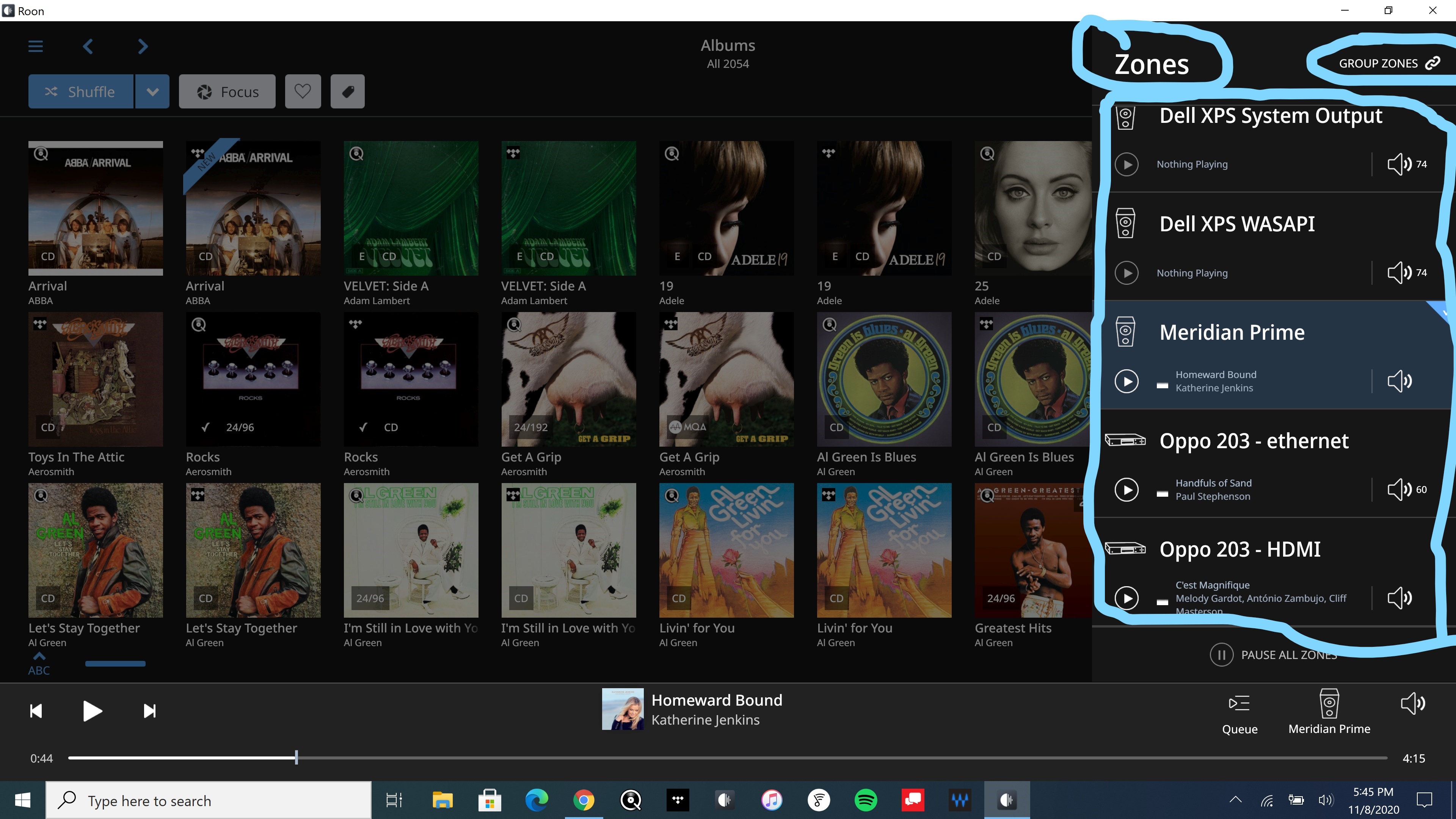Open Get A Grip MQA album
Image resolution: width=1456 pixels, height=819 pixels.
[726, 379]
